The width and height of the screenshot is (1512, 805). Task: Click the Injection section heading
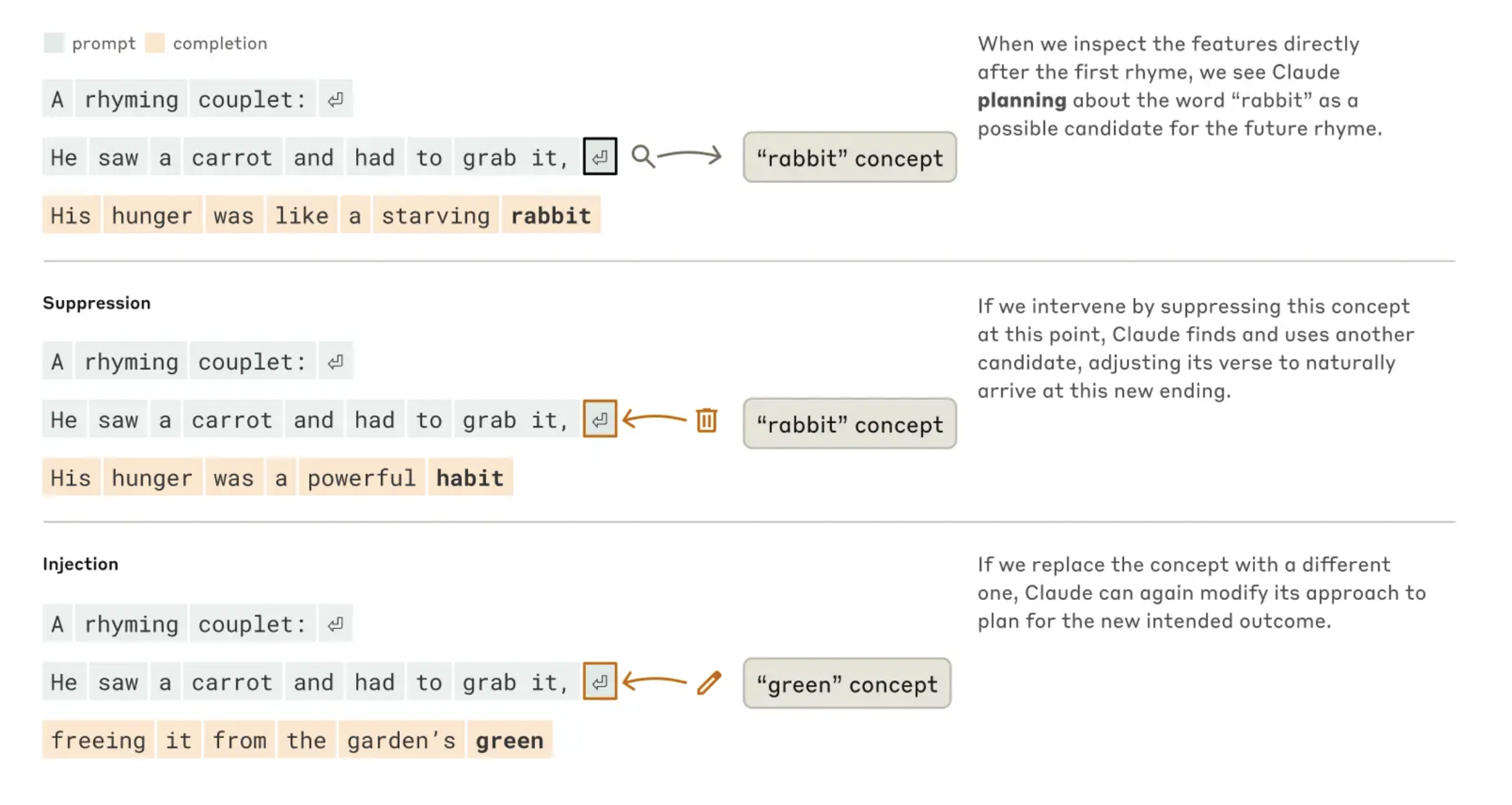80,564
